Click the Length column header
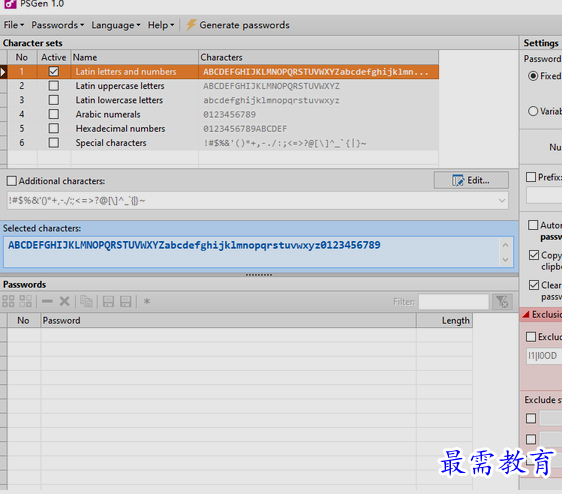 click(x=444, y=320)
